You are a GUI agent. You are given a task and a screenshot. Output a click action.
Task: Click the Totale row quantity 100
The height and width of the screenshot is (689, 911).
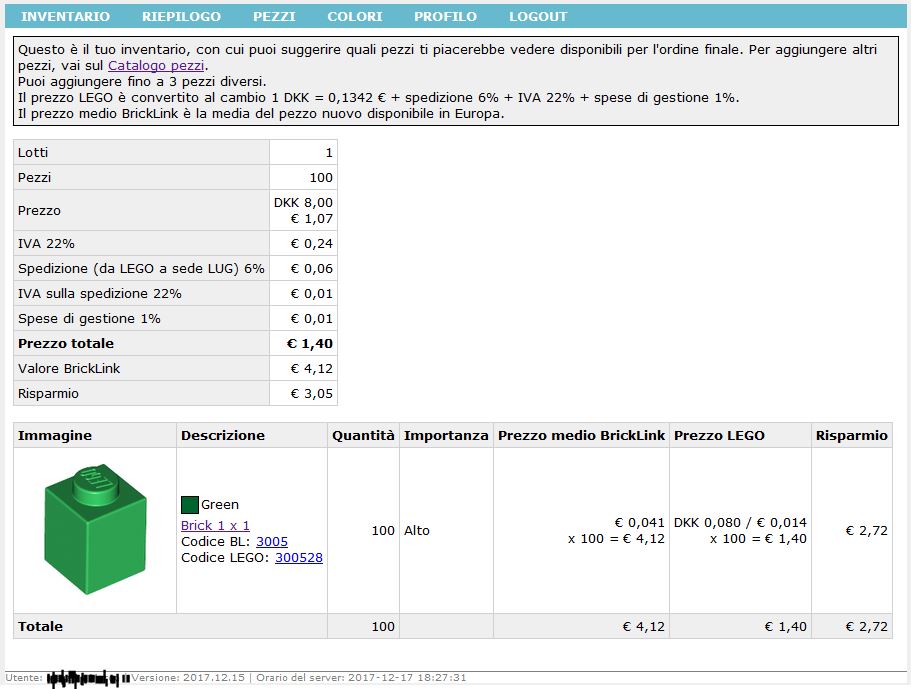[x=383, y=626]
